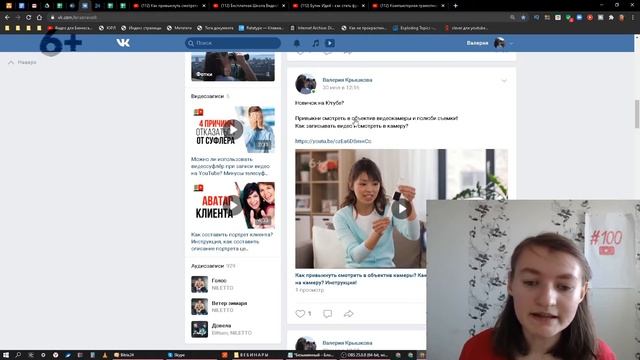Open the 'Видеозаписи' section header
The width and height of the screenshot is (640, 360).
[207, 96]
